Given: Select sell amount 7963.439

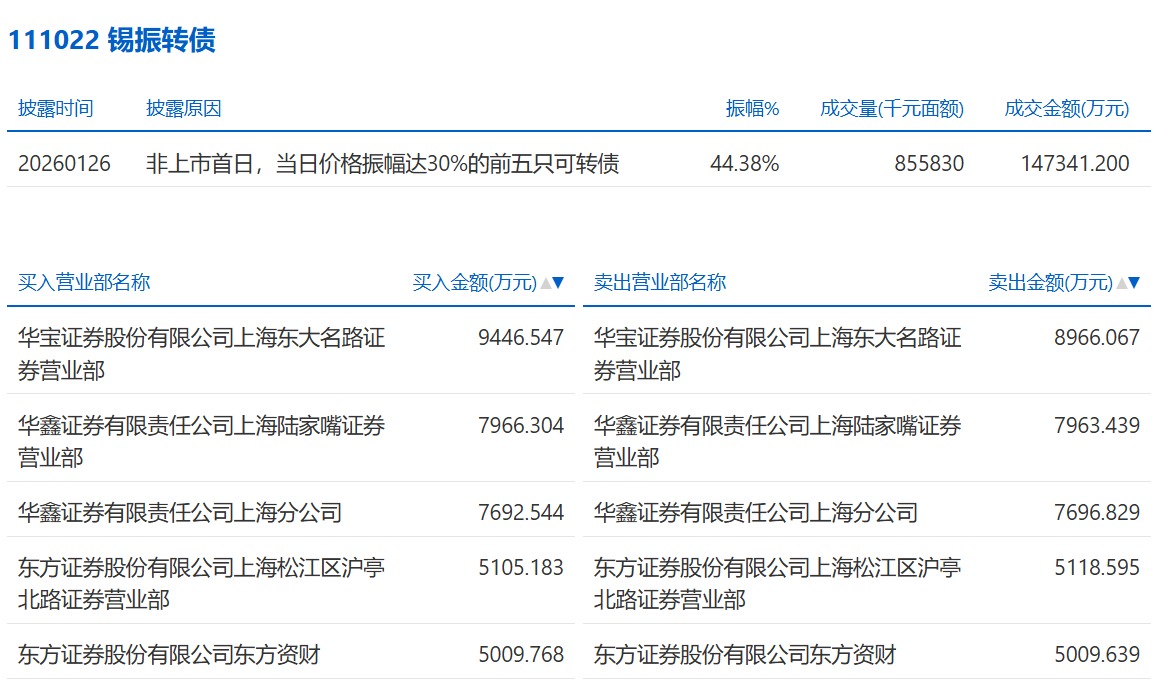Looking at the screenshot, I should 1097,425.
